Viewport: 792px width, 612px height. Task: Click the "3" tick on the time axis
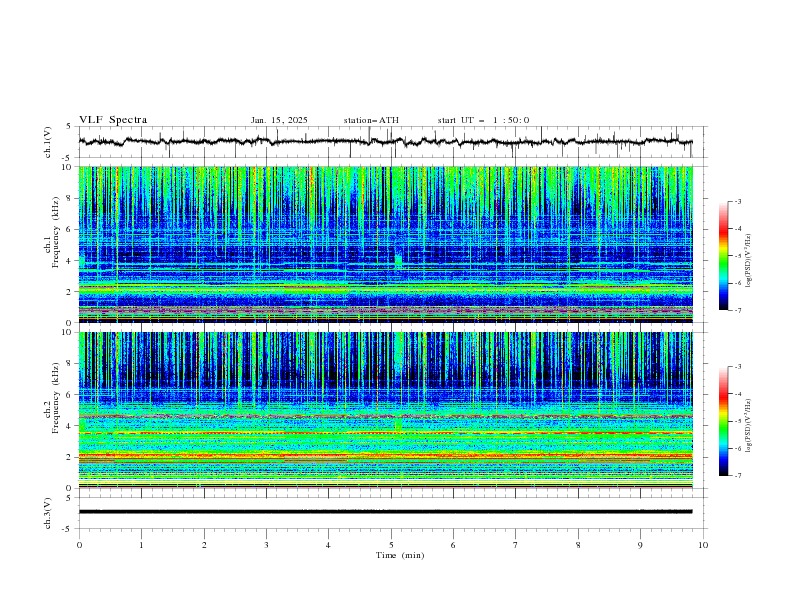[266, 545]
